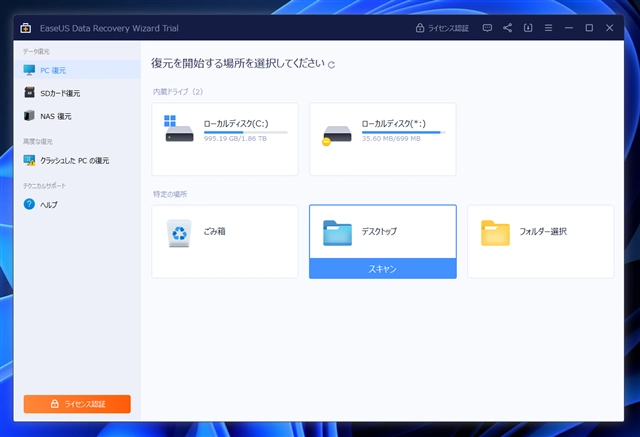Screen dimensions: 640x437
Task: Click the (*:) drive usage bar
Action: pyautogui.click(x=403, y=132)
